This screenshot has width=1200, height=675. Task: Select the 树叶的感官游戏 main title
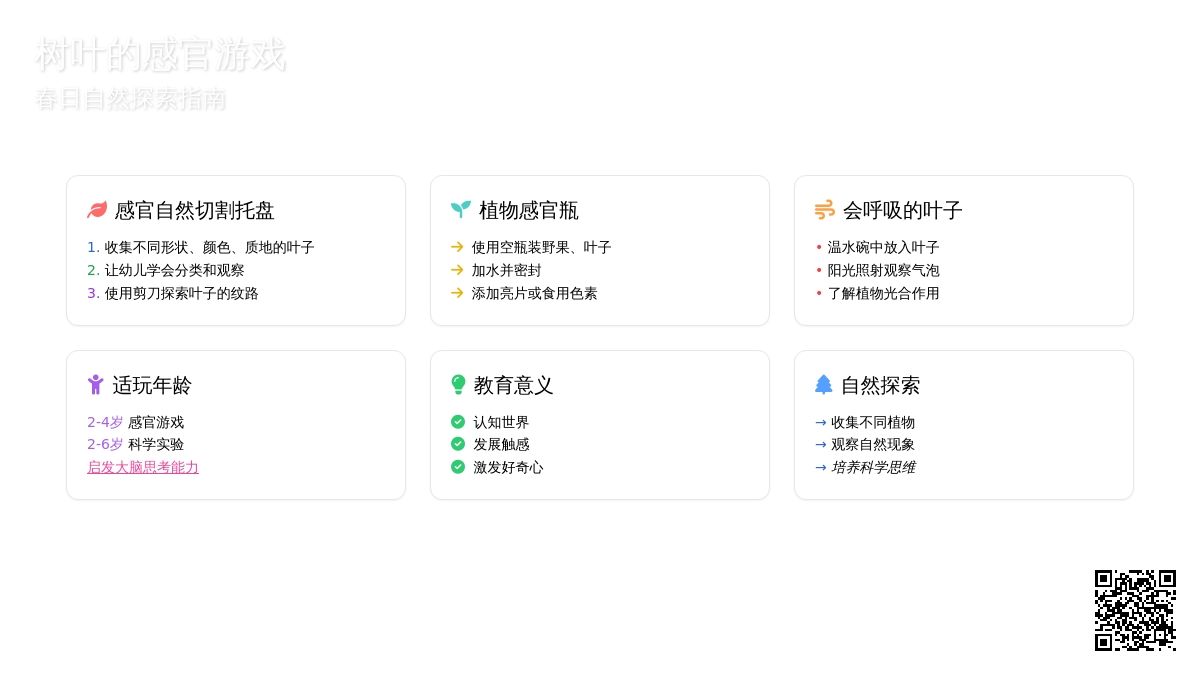[x=160, y=55]
